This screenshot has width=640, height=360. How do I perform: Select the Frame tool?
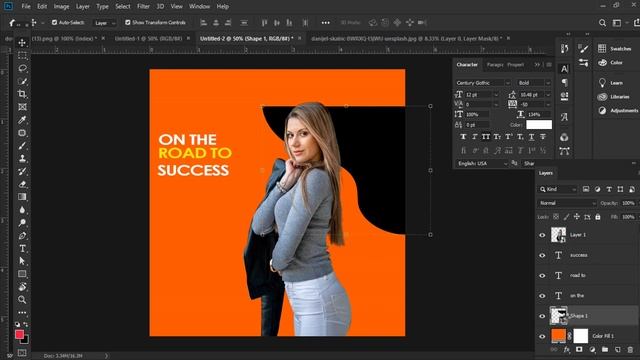(22, 107)
